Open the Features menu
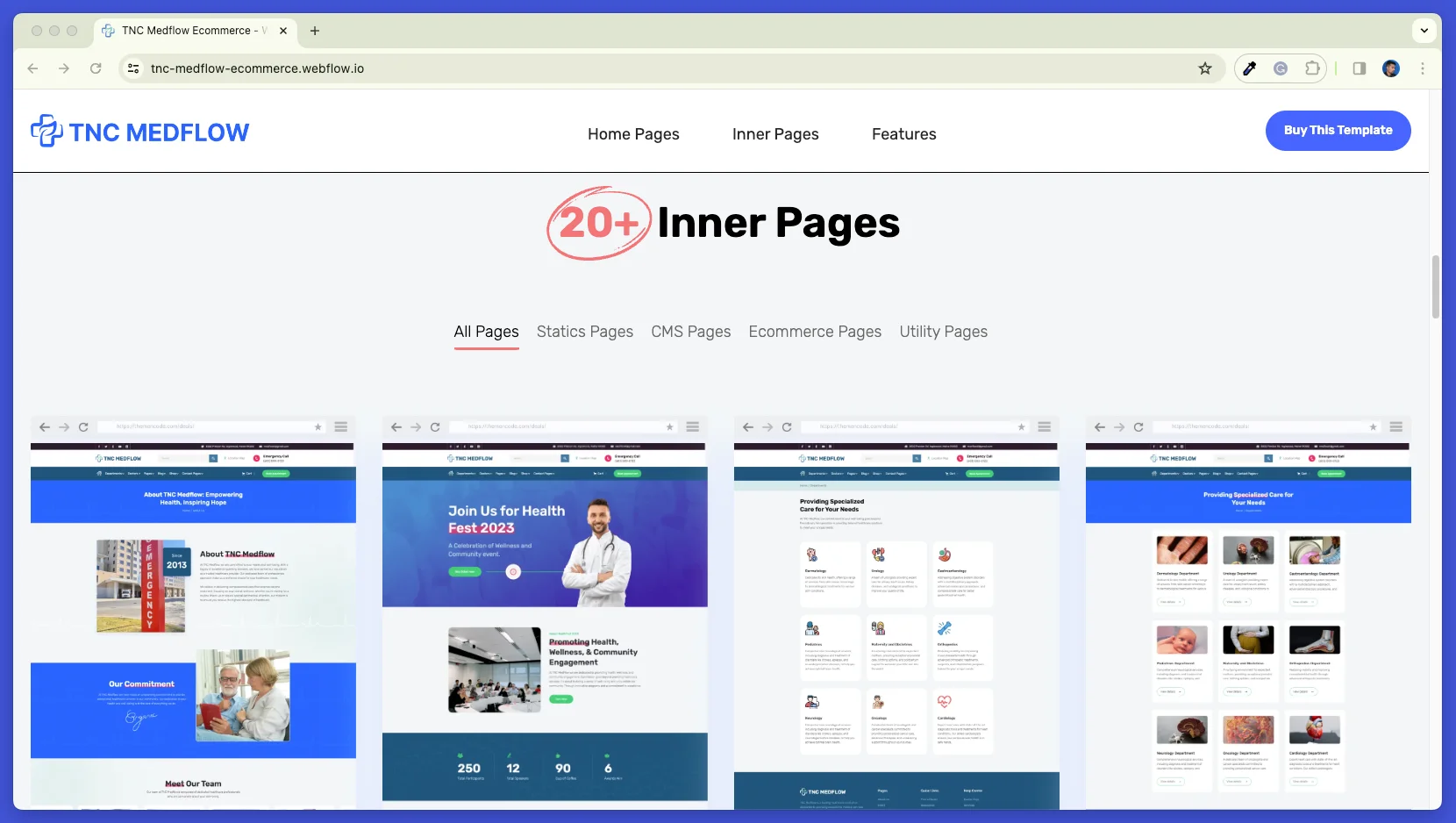 pos(904,134)
